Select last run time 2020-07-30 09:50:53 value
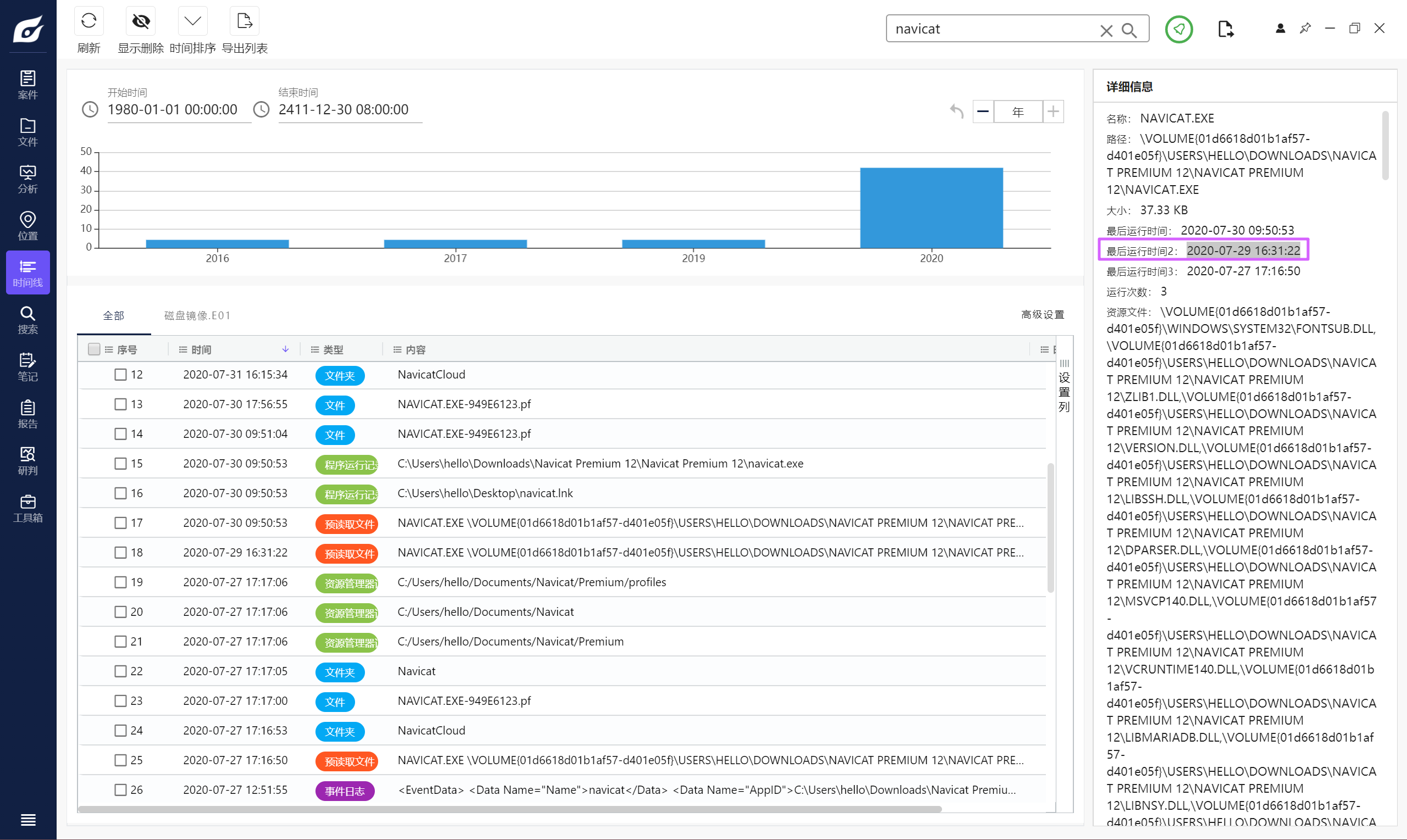The height and width of the screenshot is (840, 1407). click(x=1237, y=230)
